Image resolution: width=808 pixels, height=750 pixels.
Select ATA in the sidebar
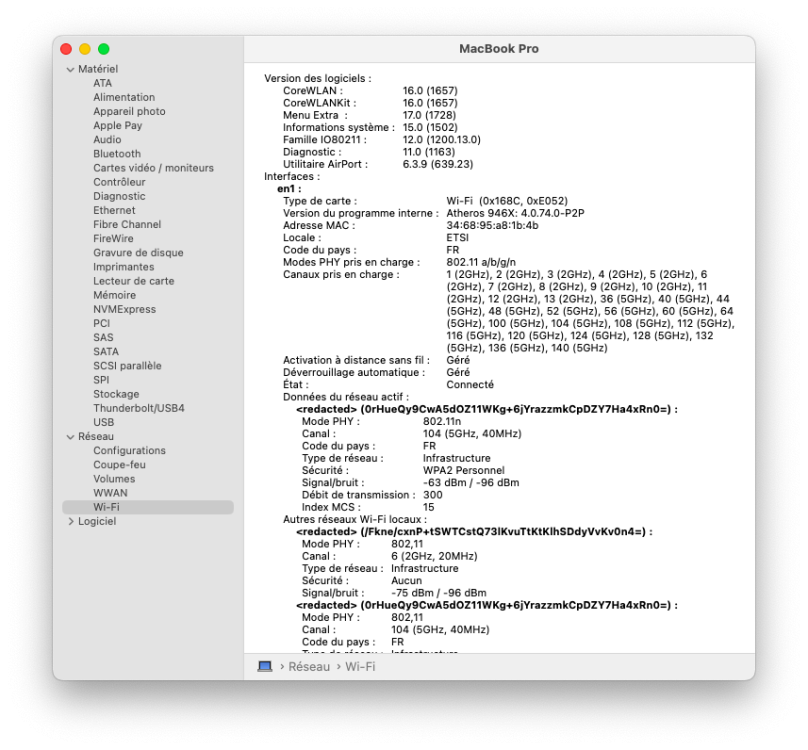coord(103,84)
